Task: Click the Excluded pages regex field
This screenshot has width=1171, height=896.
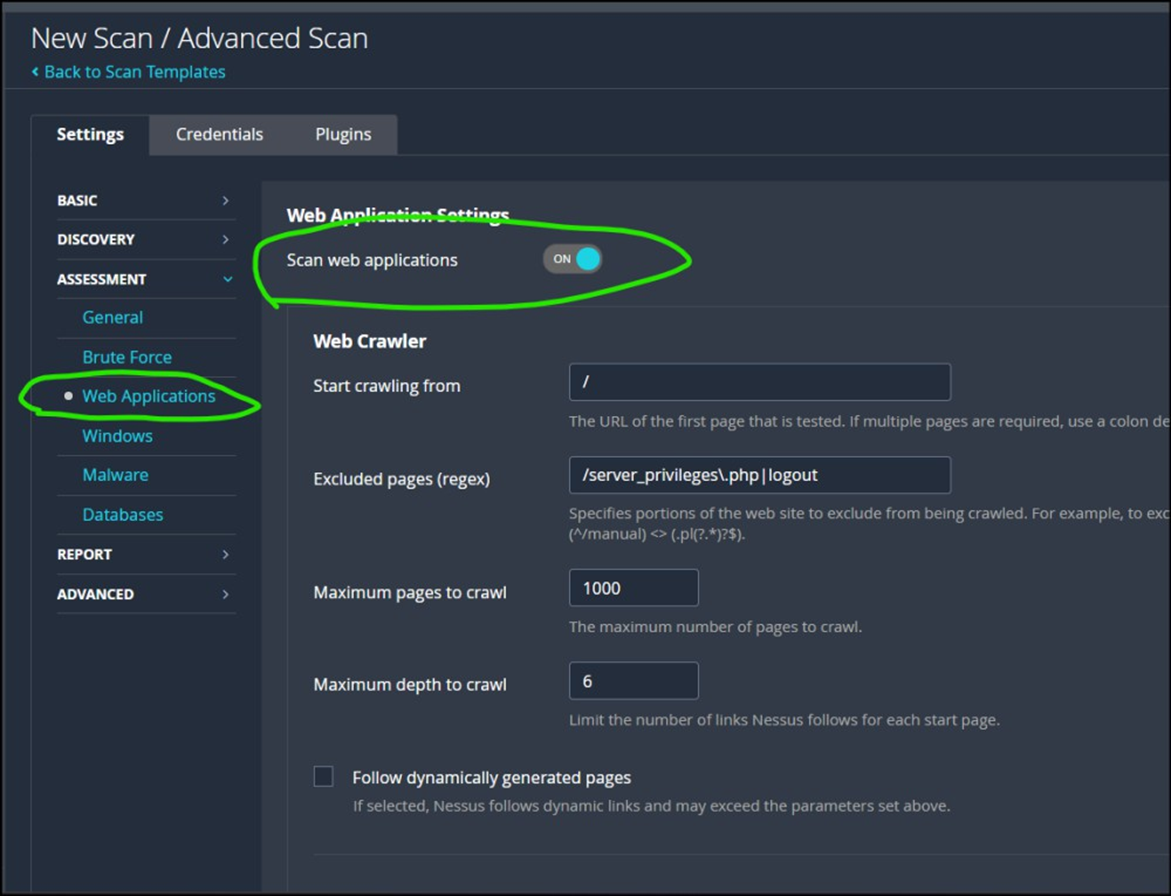Action: (x=760, y=475)
